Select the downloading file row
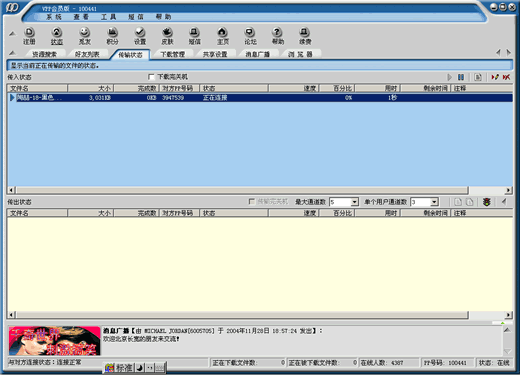The width and height of the screenshot is (520, 375). coord(260,98)
